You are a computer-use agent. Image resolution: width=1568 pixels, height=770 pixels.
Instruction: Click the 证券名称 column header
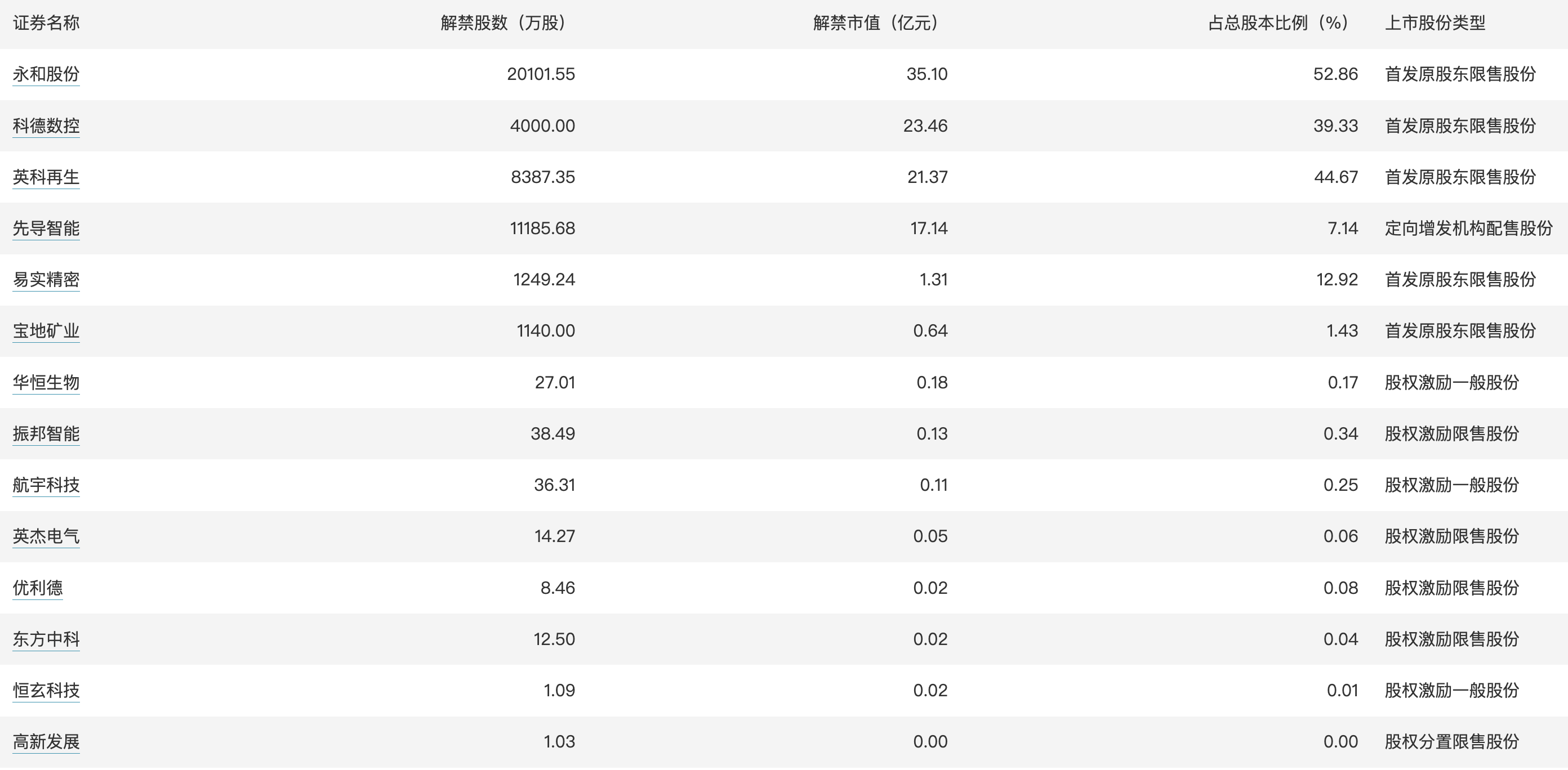[x=46, y=23]
